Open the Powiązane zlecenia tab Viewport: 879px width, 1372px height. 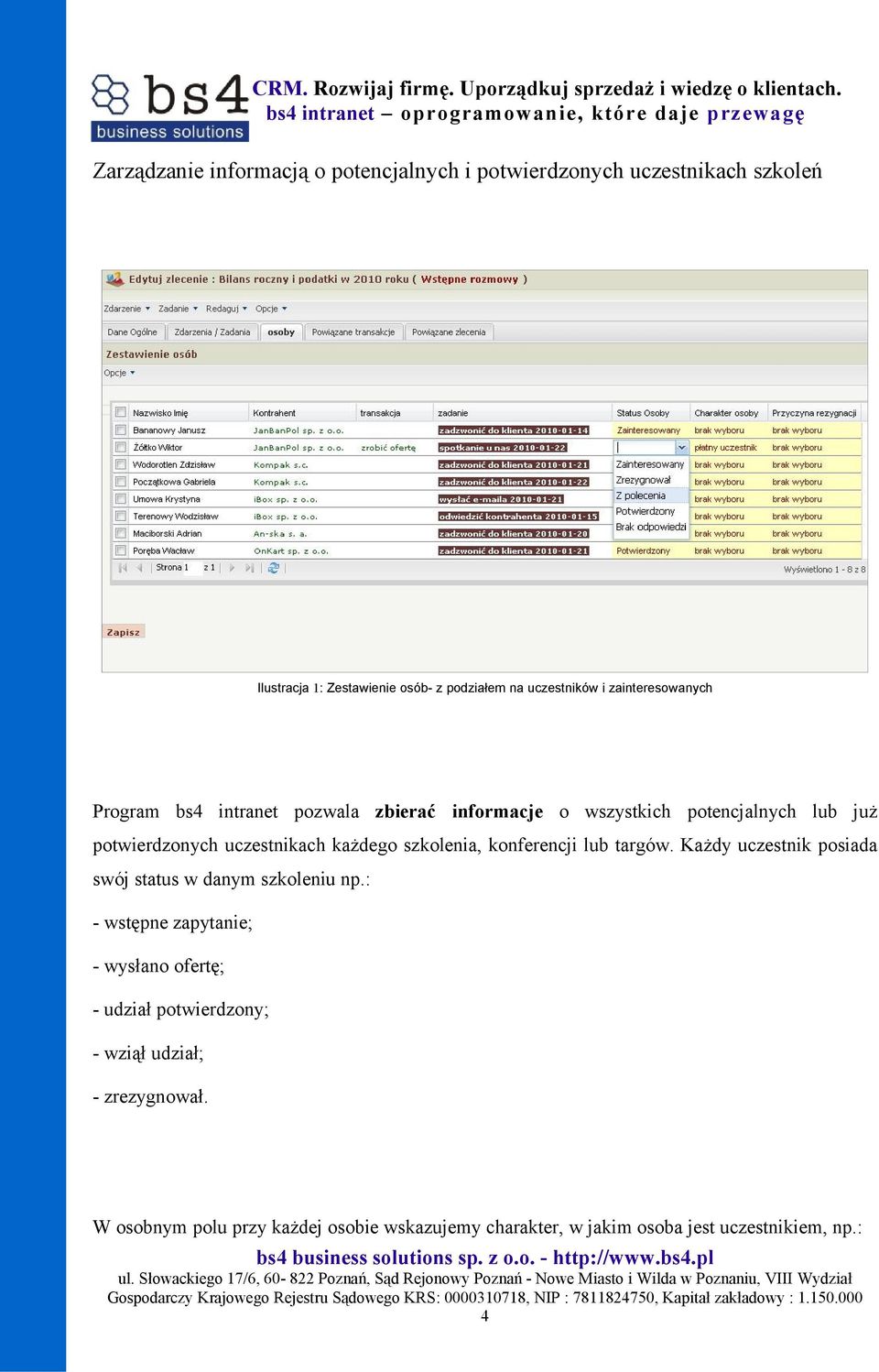pos(449,332)
